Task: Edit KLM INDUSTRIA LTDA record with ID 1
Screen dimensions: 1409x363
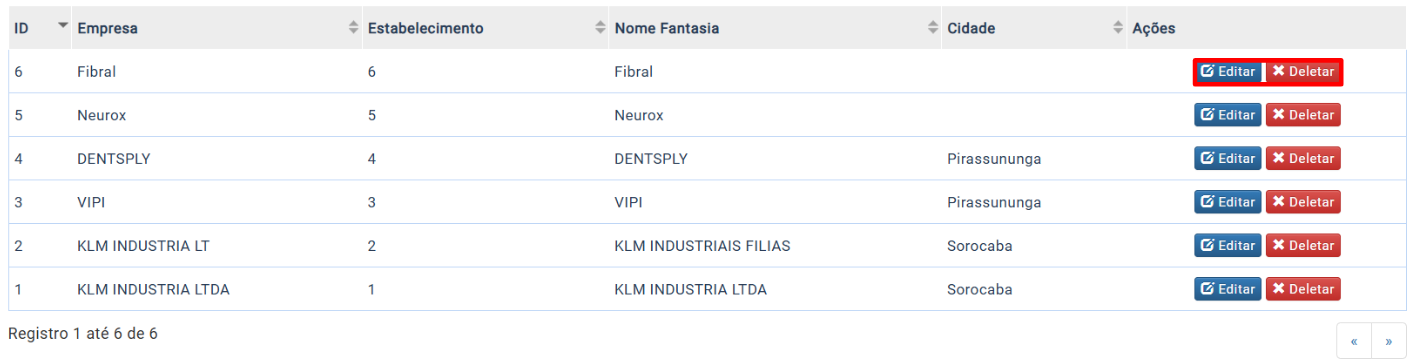Action: pos(1228,289)
